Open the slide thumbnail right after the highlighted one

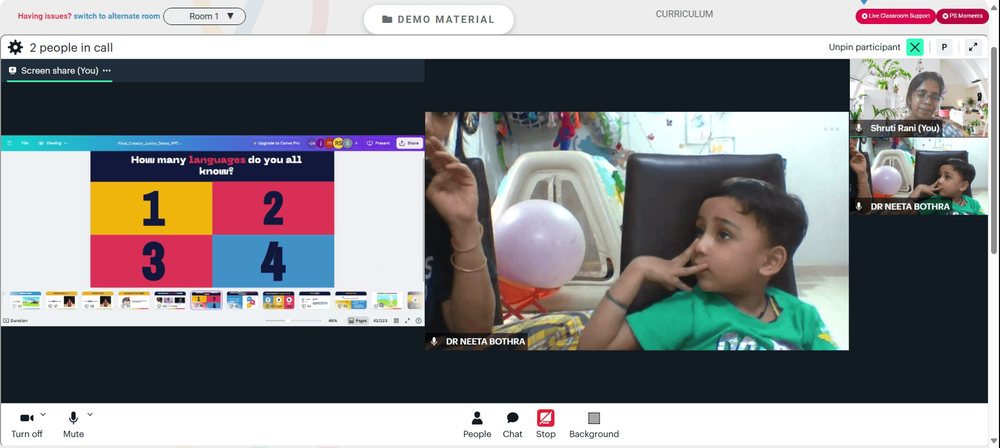(x=242, y=300)
